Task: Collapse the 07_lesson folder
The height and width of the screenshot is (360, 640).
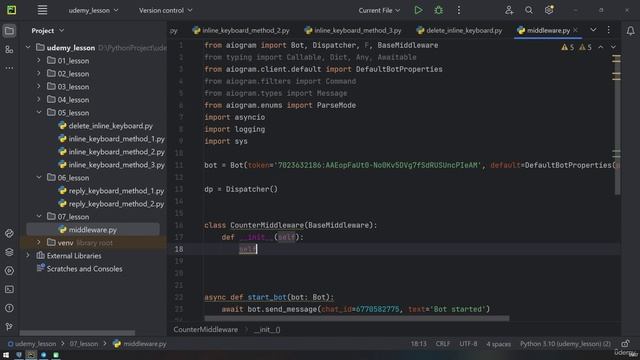Action: point(39,217)
